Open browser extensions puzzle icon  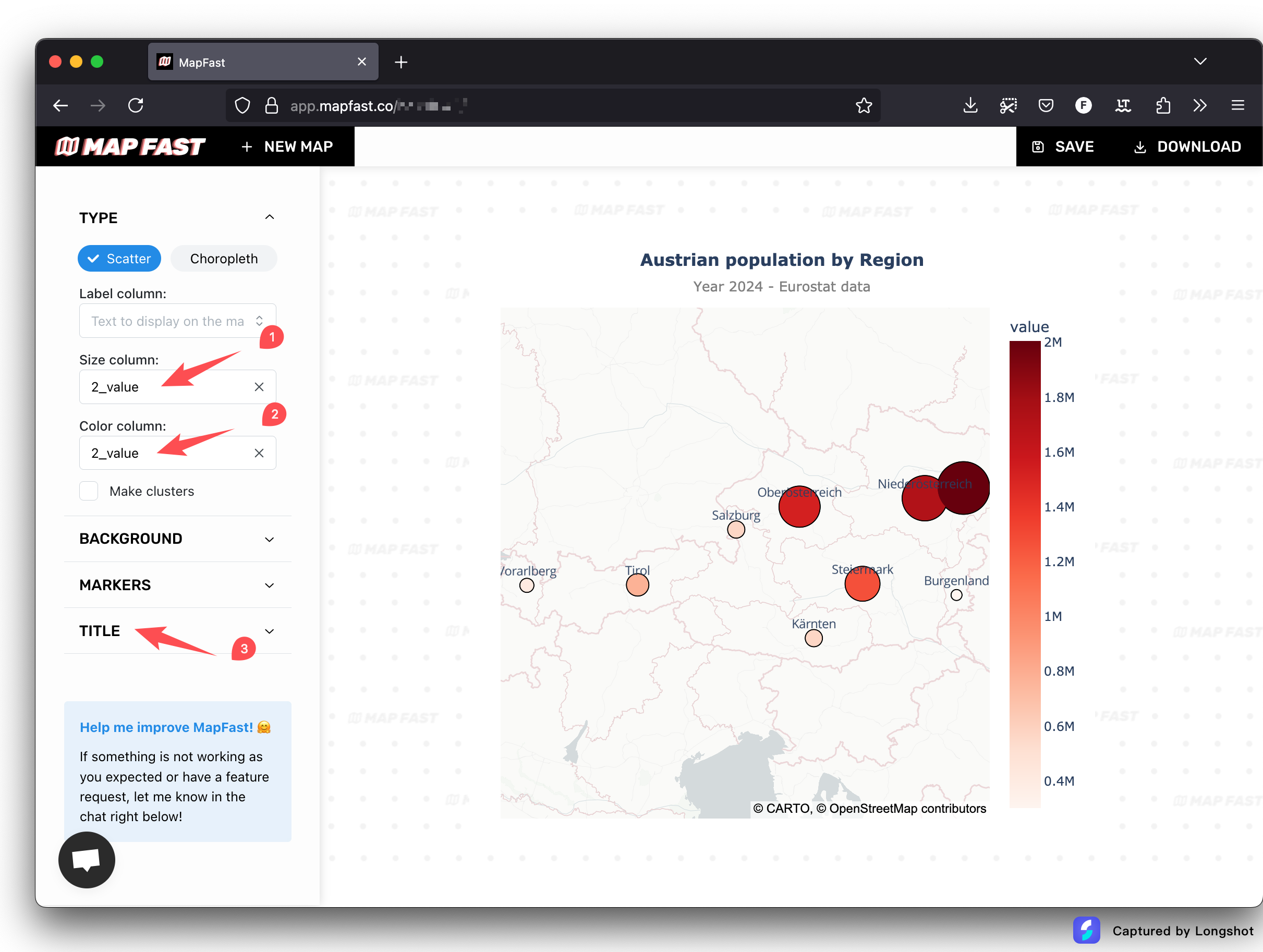click(x=1162, y=106)
